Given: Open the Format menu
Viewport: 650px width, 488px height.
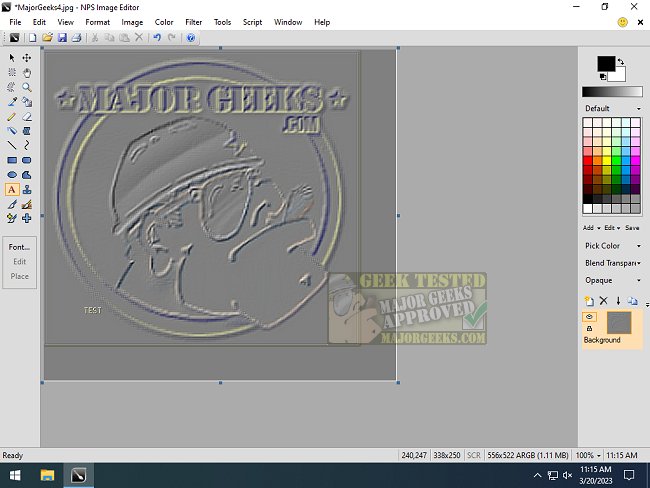Looking at the screenshot, I should (x=97, y=22).
